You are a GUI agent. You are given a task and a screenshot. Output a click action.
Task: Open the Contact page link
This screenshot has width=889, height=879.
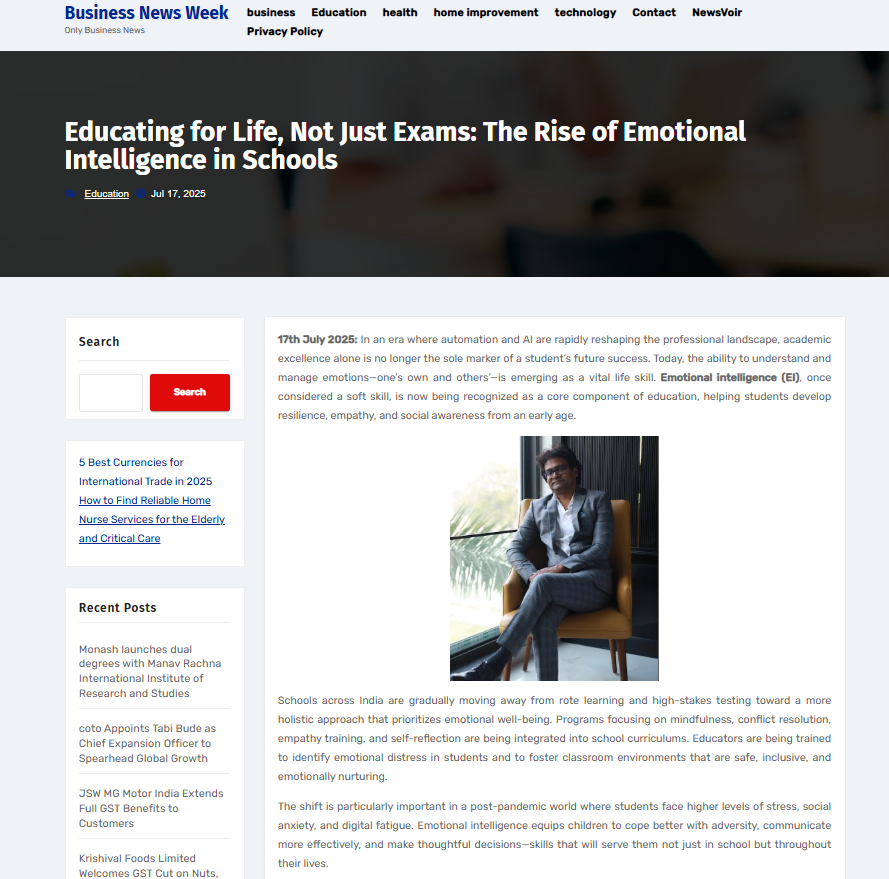pos(654,12)
